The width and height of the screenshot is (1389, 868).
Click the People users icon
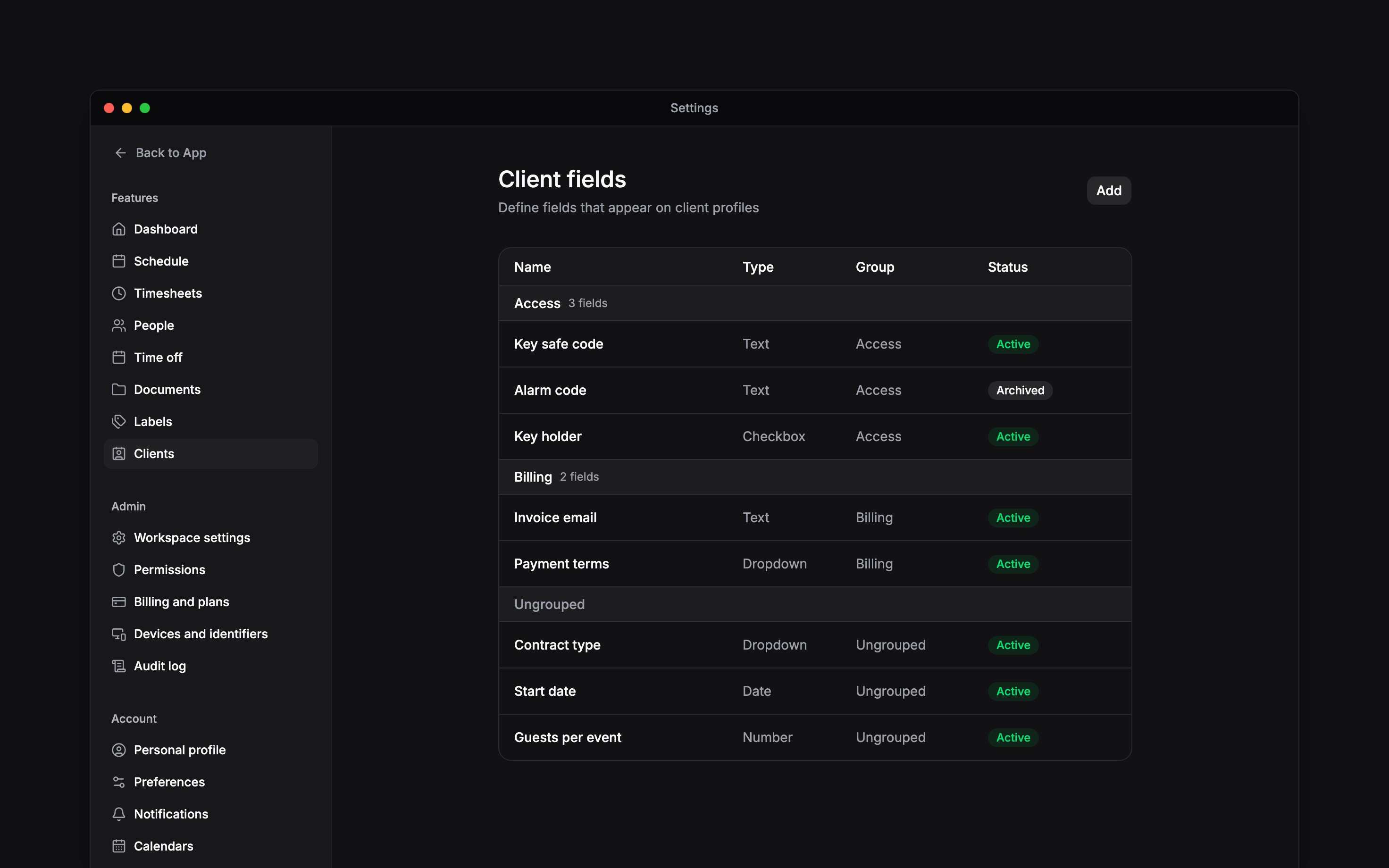click(x=119, y=325)
